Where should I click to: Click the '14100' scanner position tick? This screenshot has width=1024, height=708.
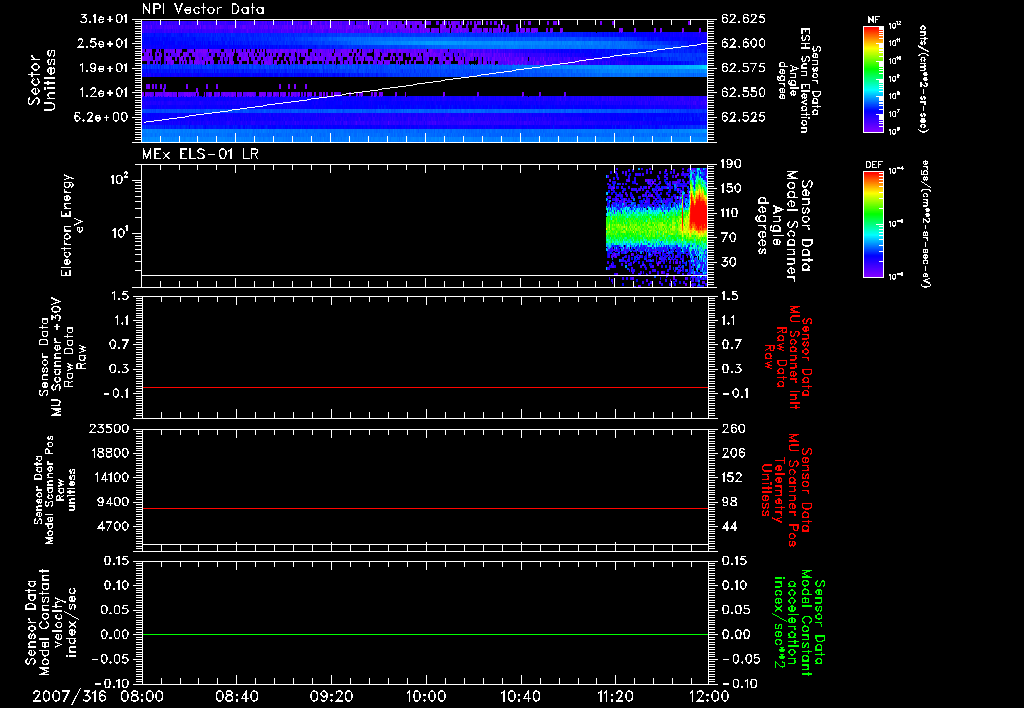109,477
